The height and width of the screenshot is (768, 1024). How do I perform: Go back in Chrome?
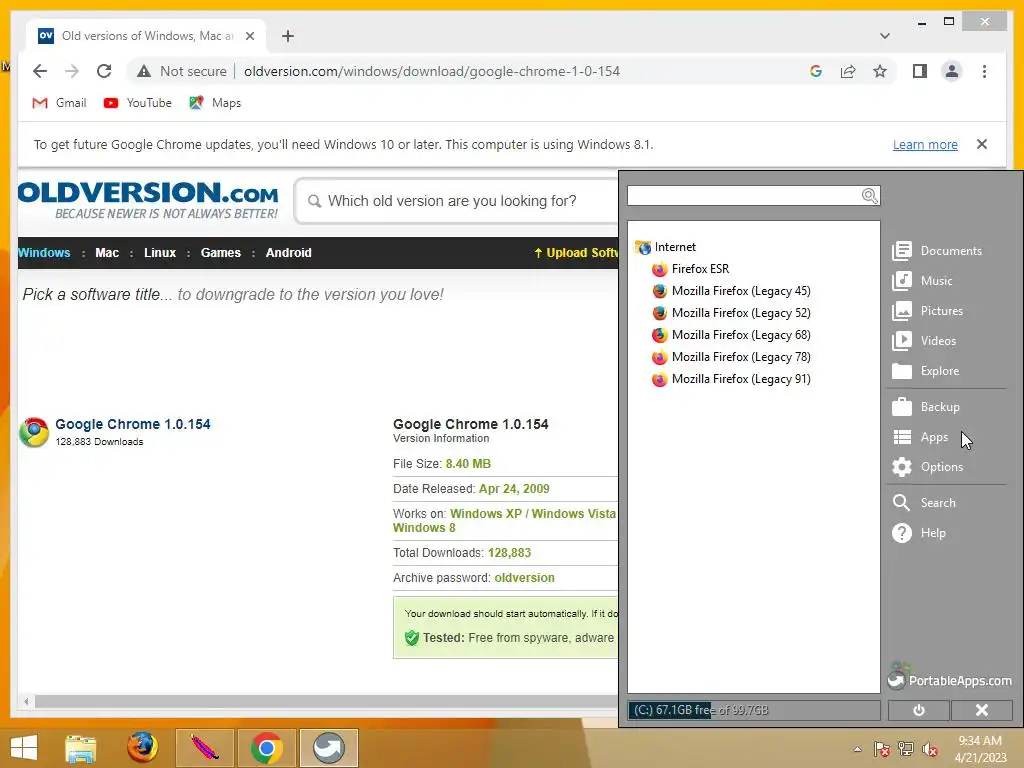40,71
